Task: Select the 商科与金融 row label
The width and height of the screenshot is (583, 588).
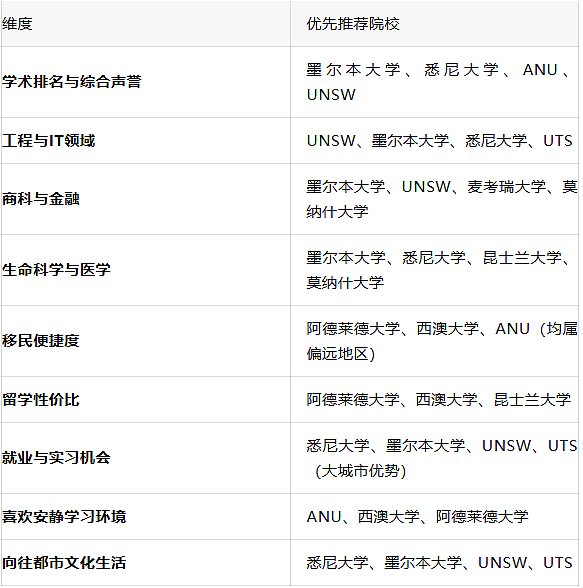Action: (x=40, y=199)
